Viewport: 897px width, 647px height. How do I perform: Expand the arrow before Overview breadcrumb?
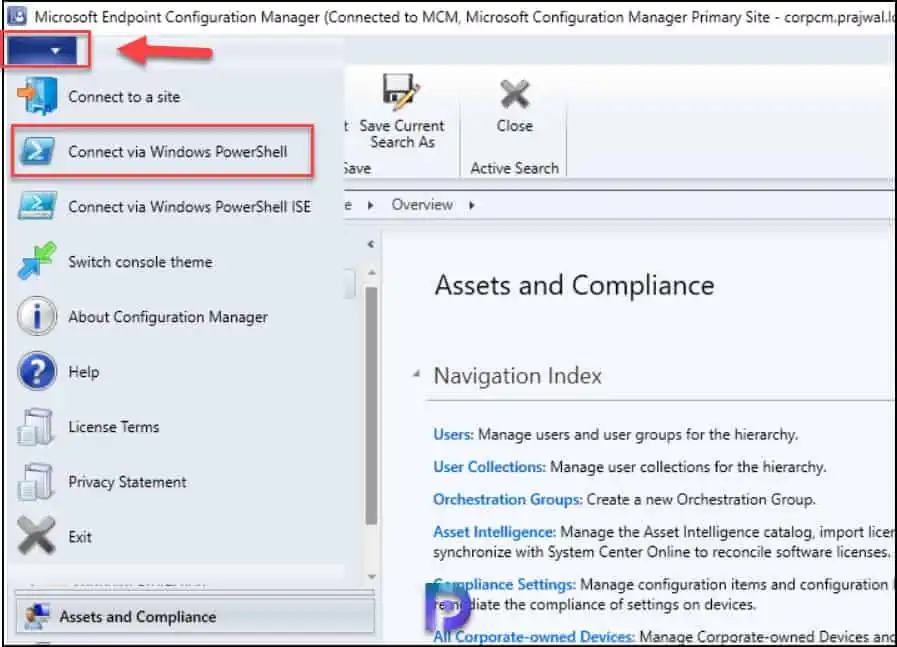[x=371, y=205]
